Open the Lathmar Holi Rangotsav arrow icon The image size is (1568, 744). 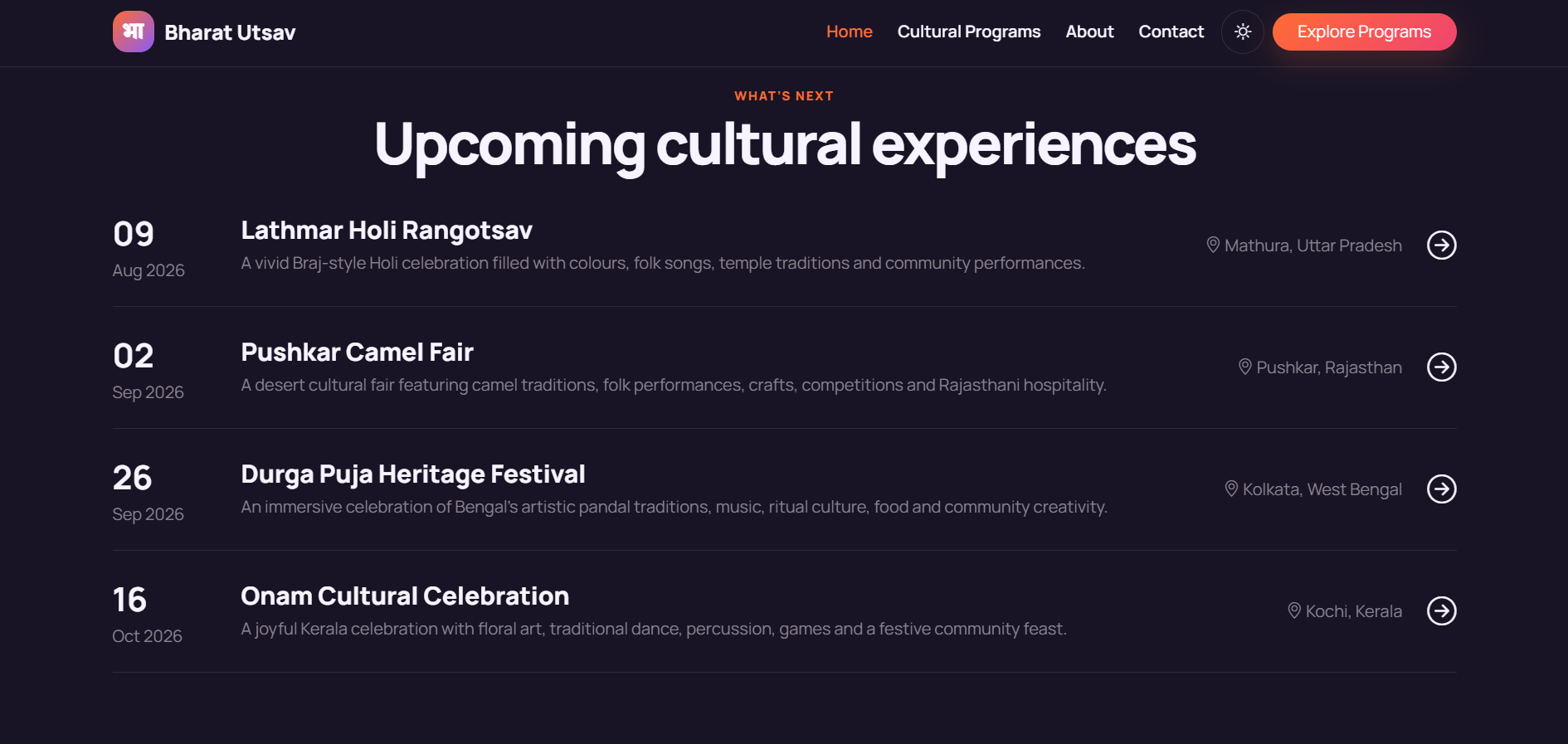tap(1442, 245)
